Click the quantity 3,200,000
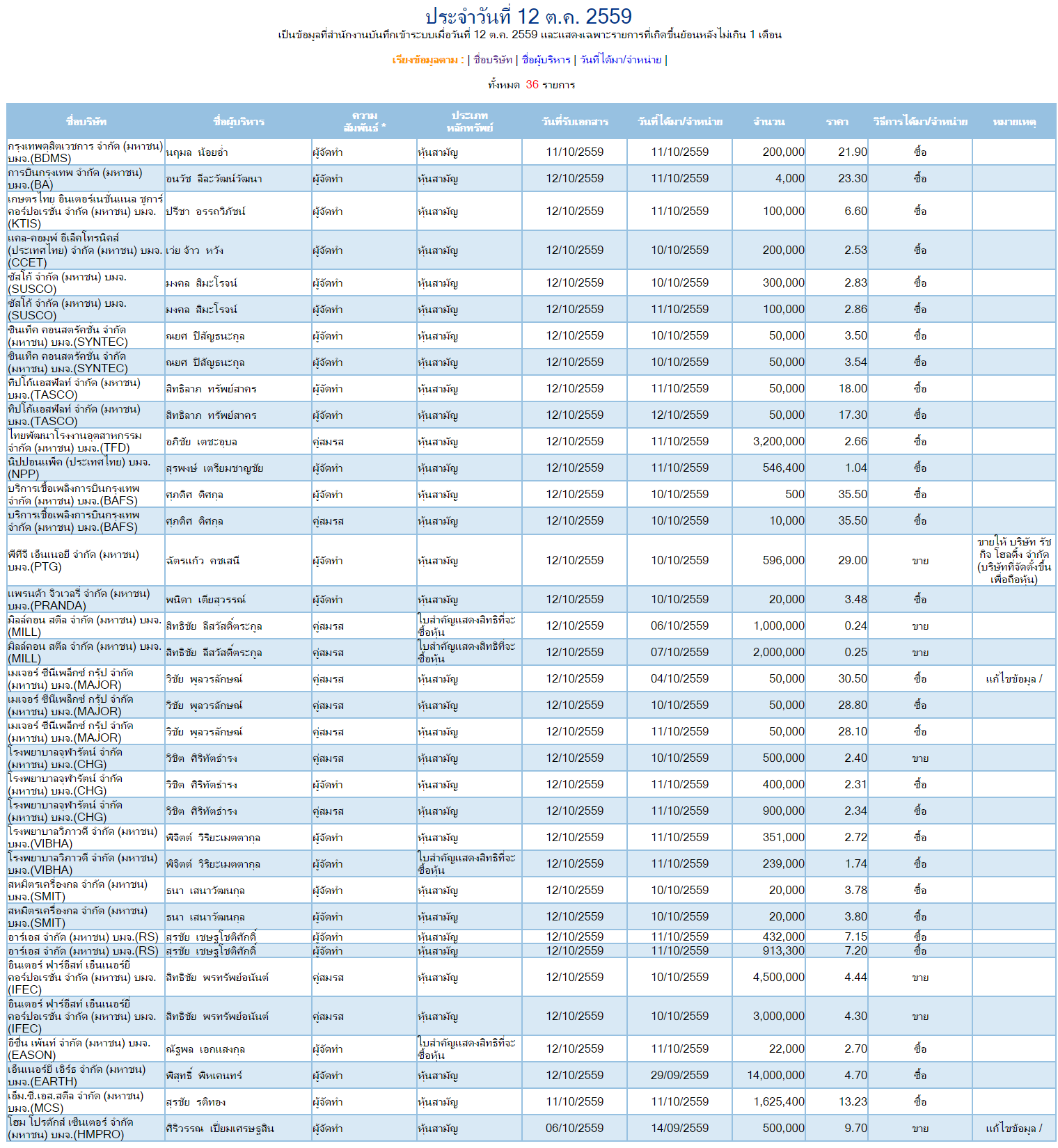Viewport: 1058px width, 1148px height. pos(778,442)
